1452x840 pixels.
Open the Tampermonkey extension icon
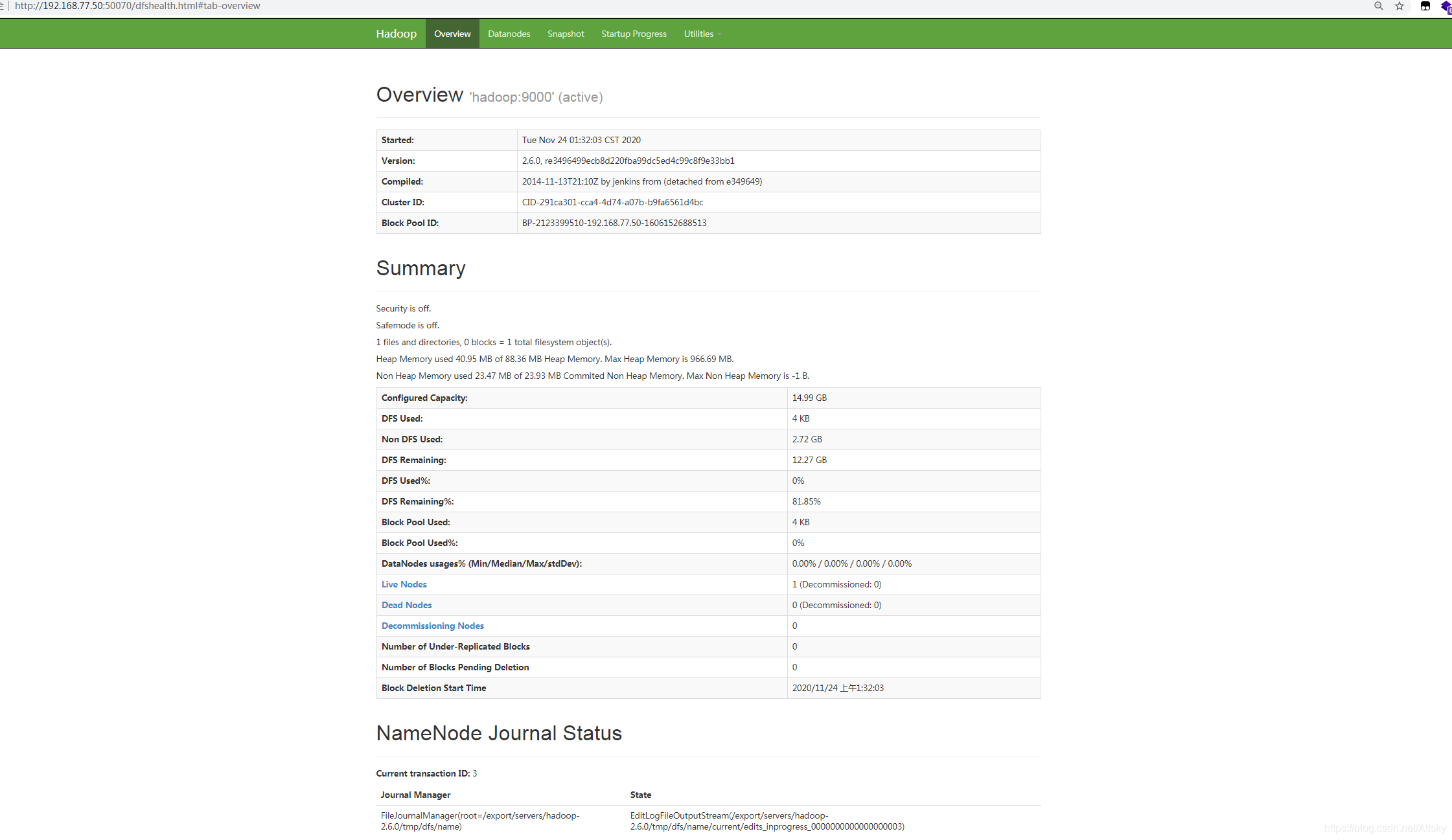(x=1425, y=6)
